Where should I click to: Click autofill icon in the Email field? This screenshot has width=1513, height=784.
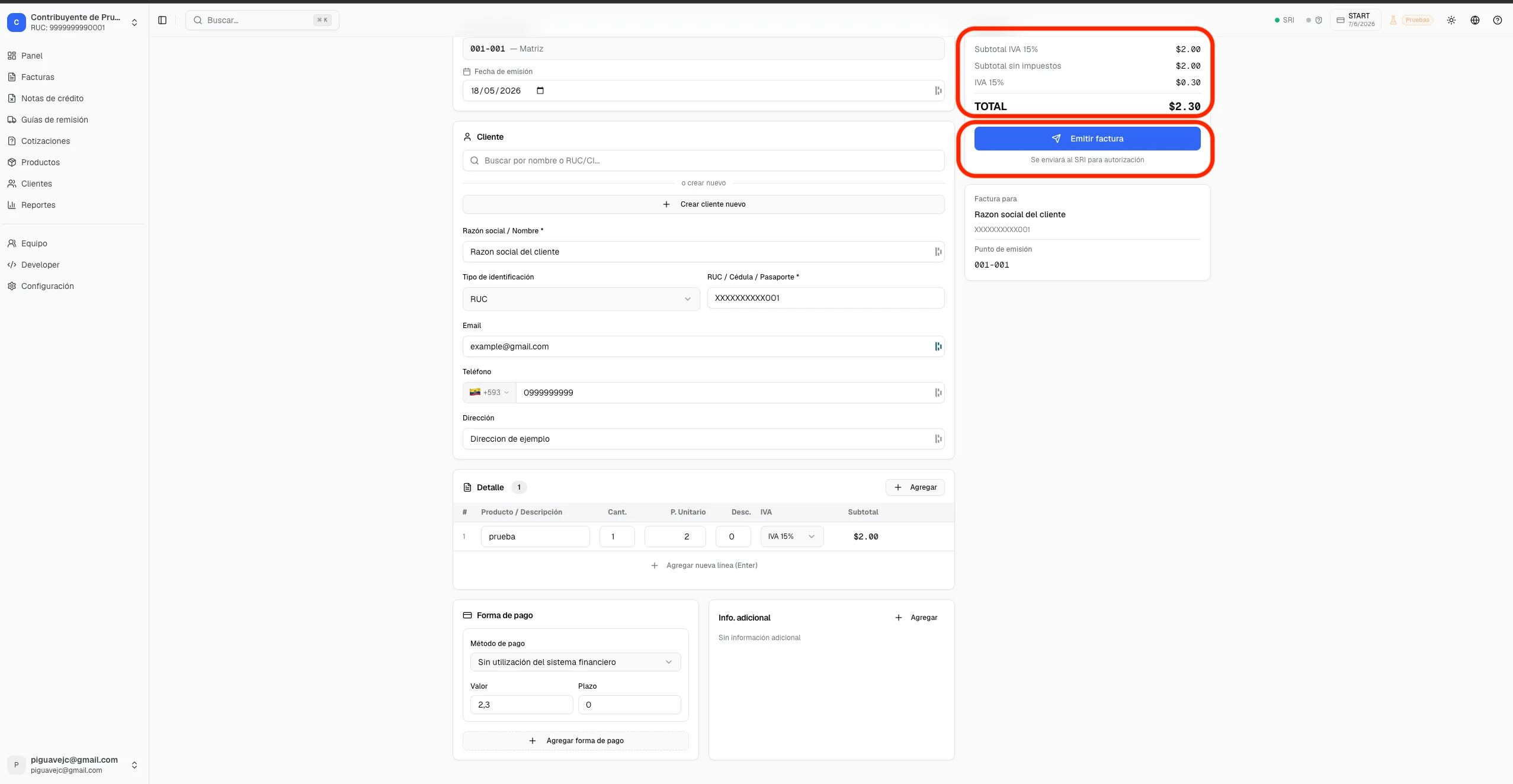pyautogui.click(x=938, y=346)
